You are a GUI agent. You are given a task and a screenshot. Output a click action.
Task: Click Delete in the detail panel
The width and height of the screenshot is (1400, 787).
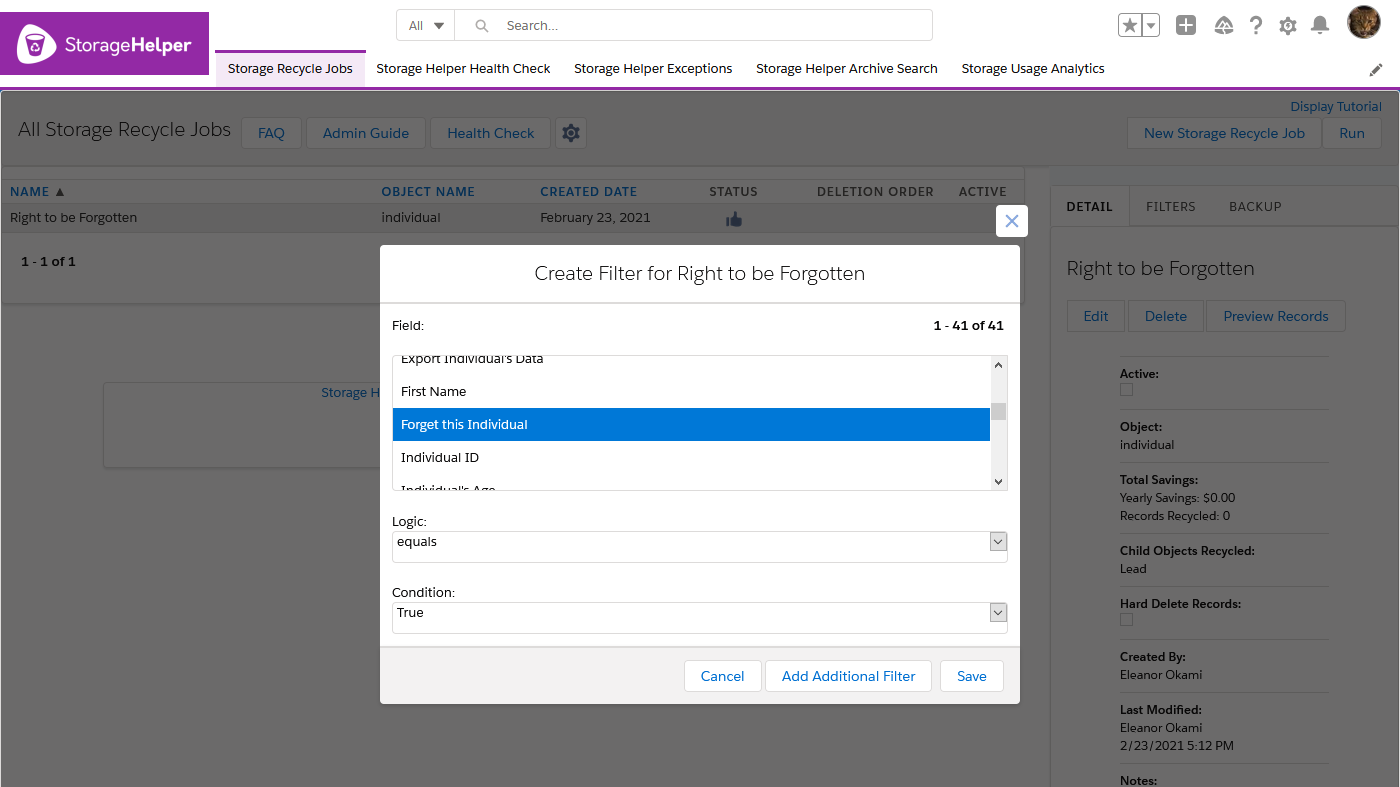[x=1166, y=316]
